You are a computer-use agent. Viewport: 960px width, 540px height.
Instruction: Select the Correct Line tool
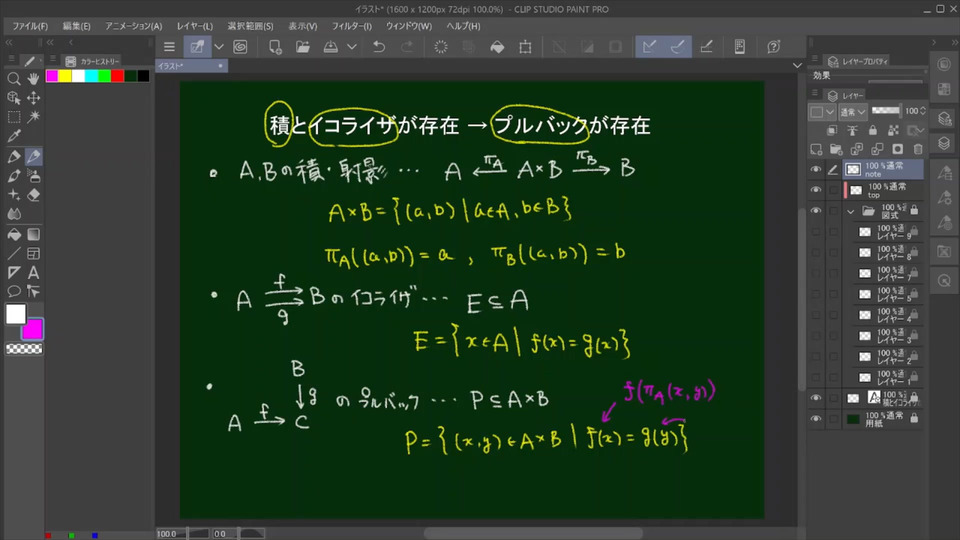click(x=34, y=291)
